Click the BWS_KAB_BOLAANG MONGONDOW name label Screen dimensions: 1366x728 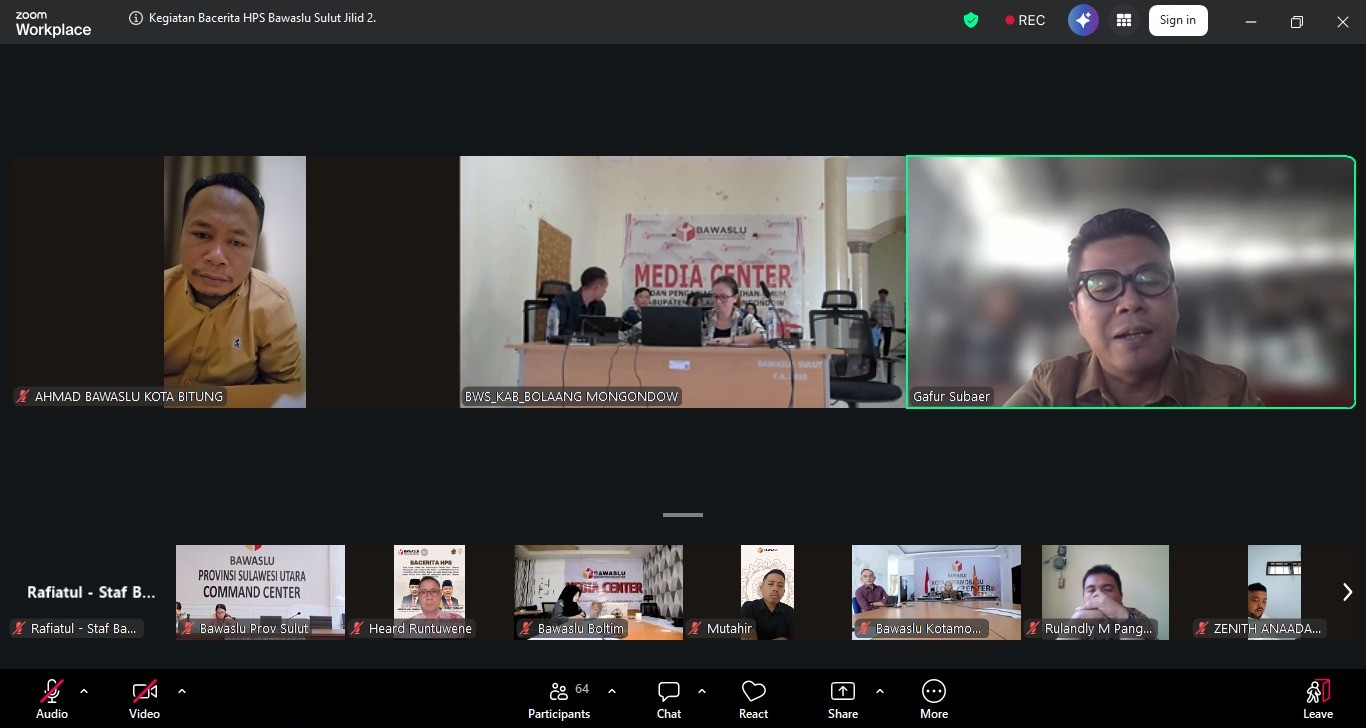click(572, 397)
